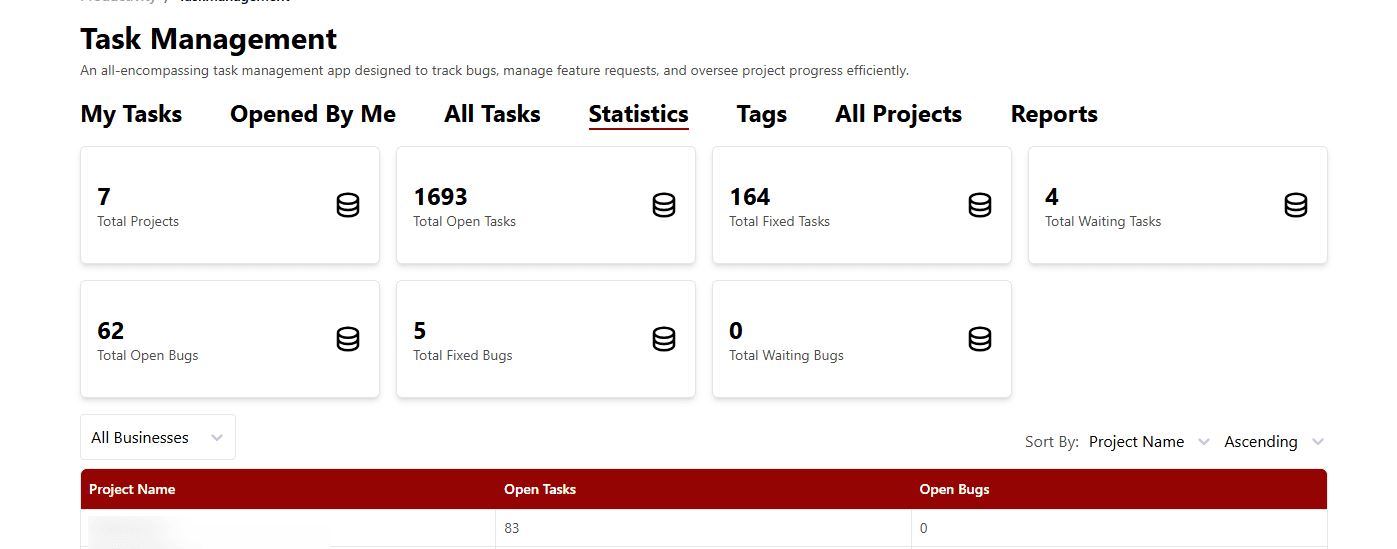Screen dimensions: 1397x549
Task: Click the 1693 Total Open Tasks count
Action: click(441, 196)
